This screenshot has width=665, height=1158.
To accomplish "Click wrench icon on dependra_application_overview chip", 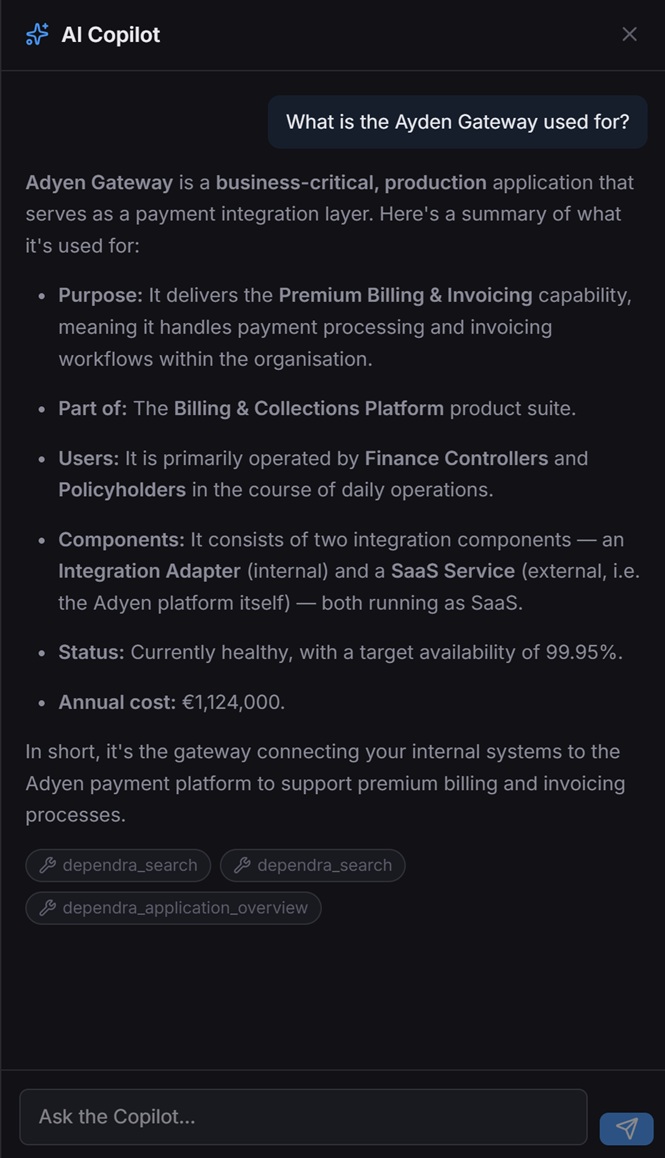I will pyautogui.click(x=48, y=908).
